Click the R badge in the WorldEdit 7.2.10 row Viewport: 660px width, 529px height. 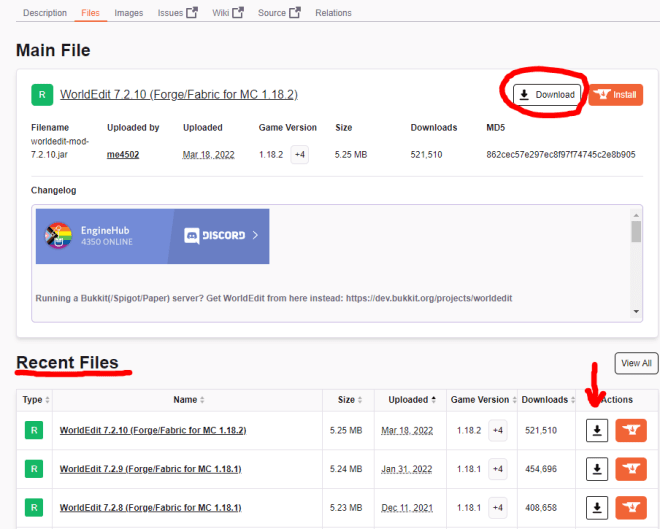34,431
